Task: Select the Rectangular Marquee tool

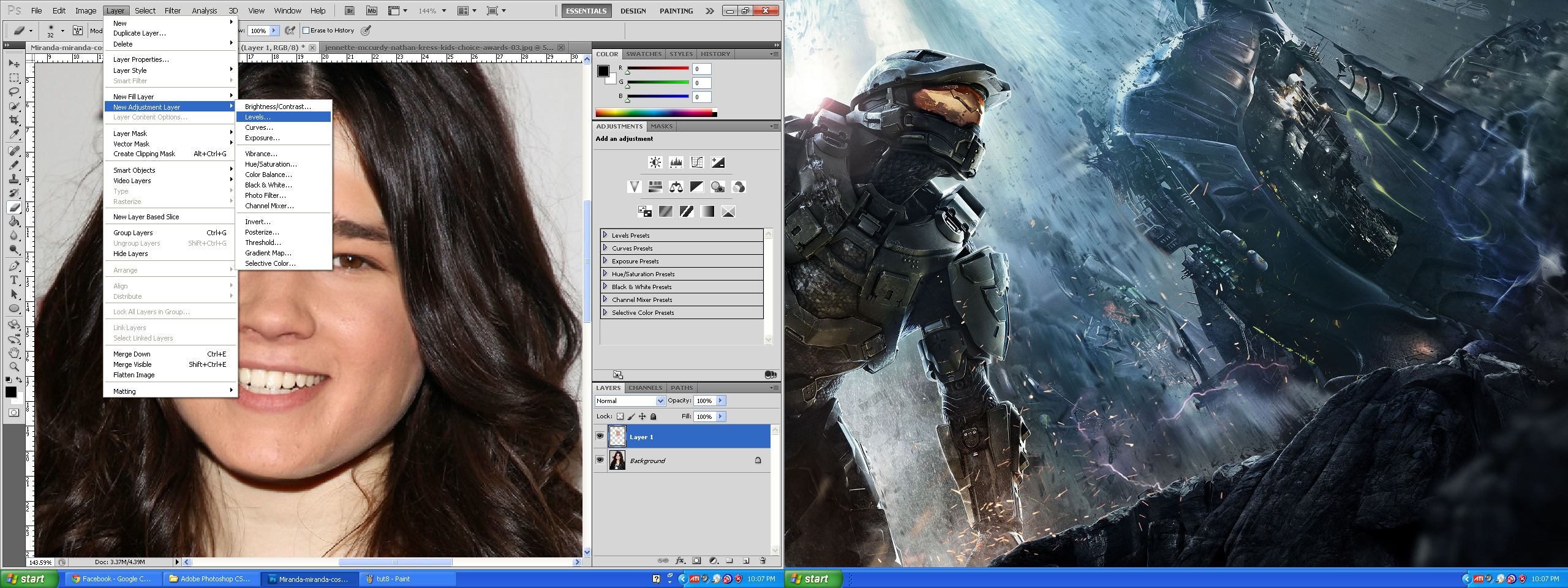Action: coord(14,78)
